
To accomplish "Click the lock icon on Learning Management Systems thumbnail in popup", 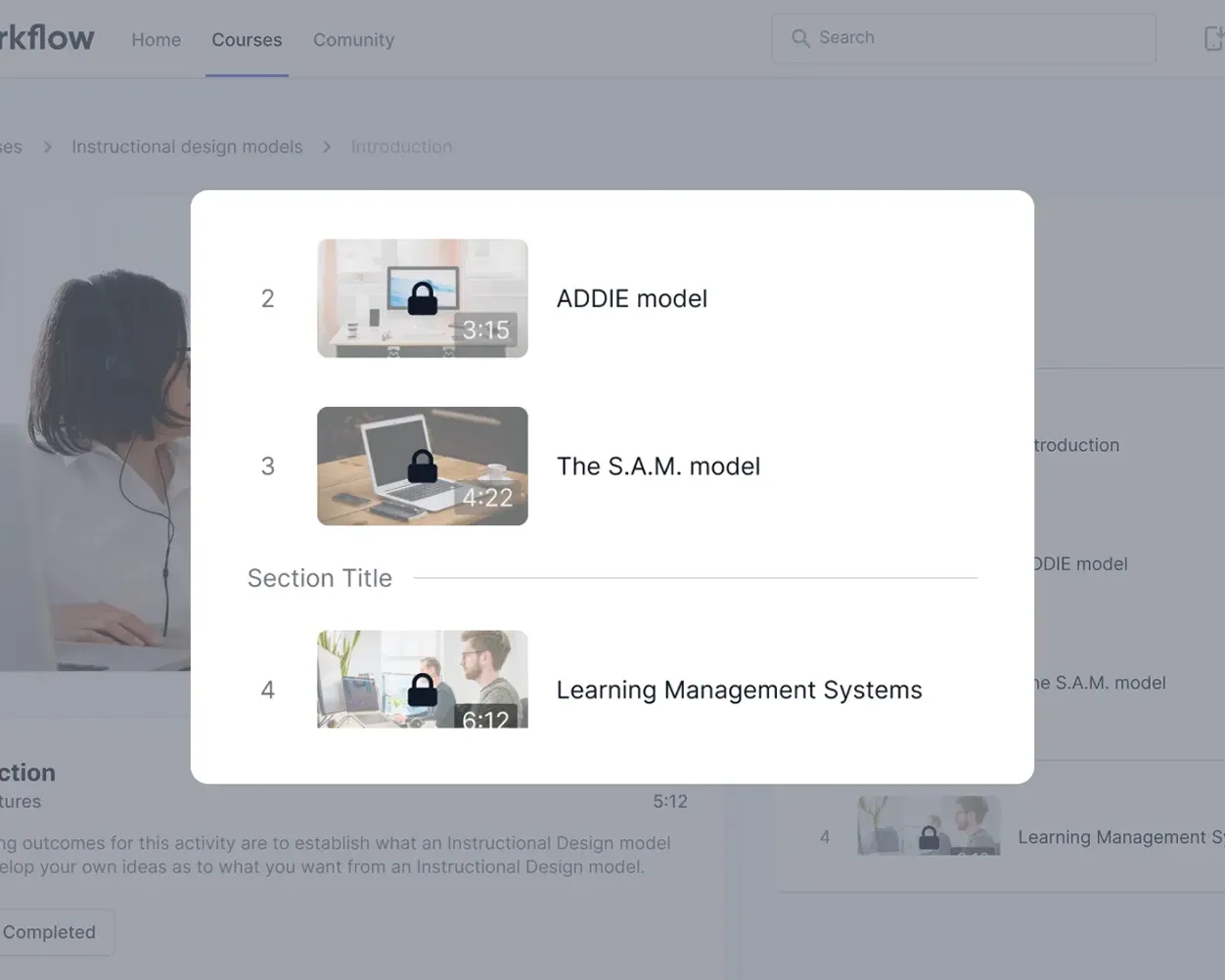I will 423,690.
